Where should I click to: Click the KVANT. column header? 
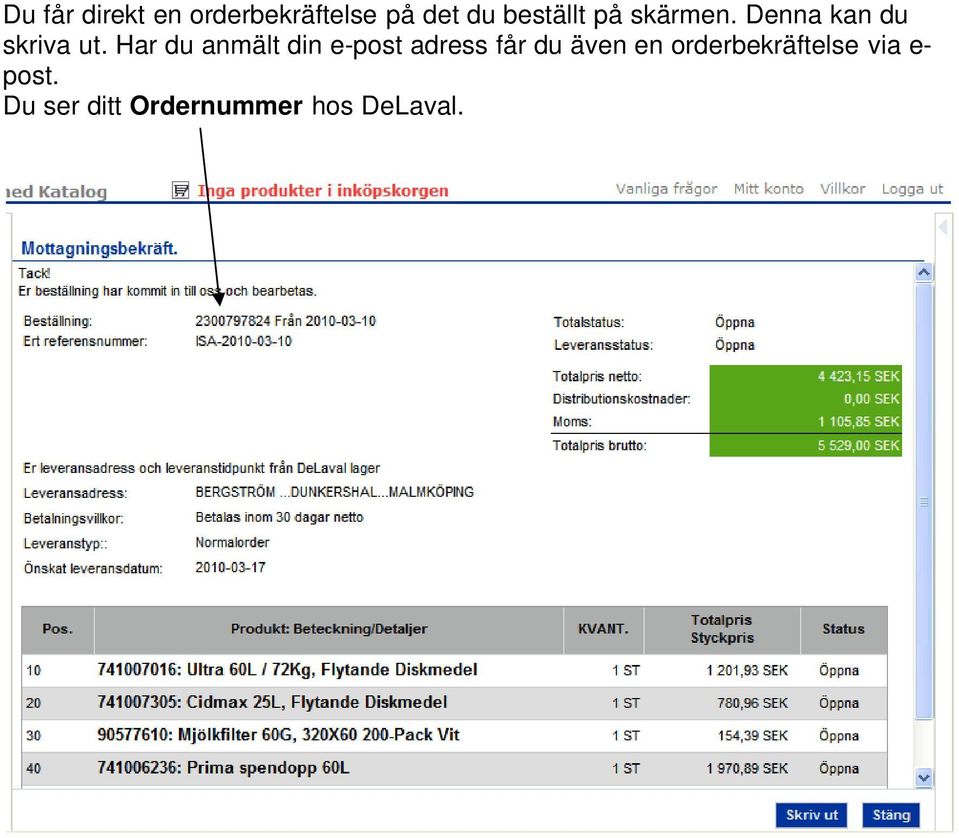pos(603,629)
